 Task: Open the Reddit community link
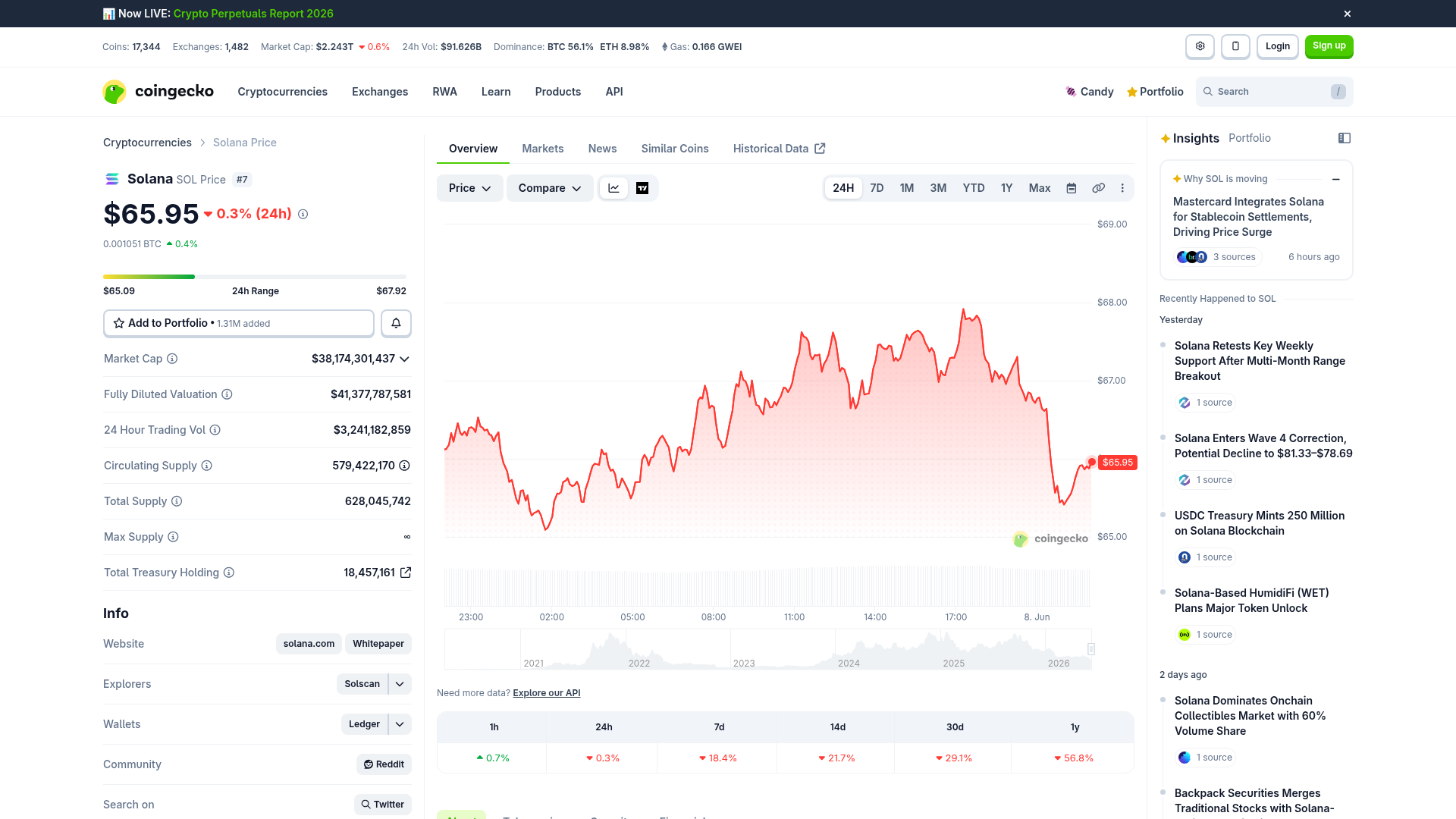pos(384,764)
